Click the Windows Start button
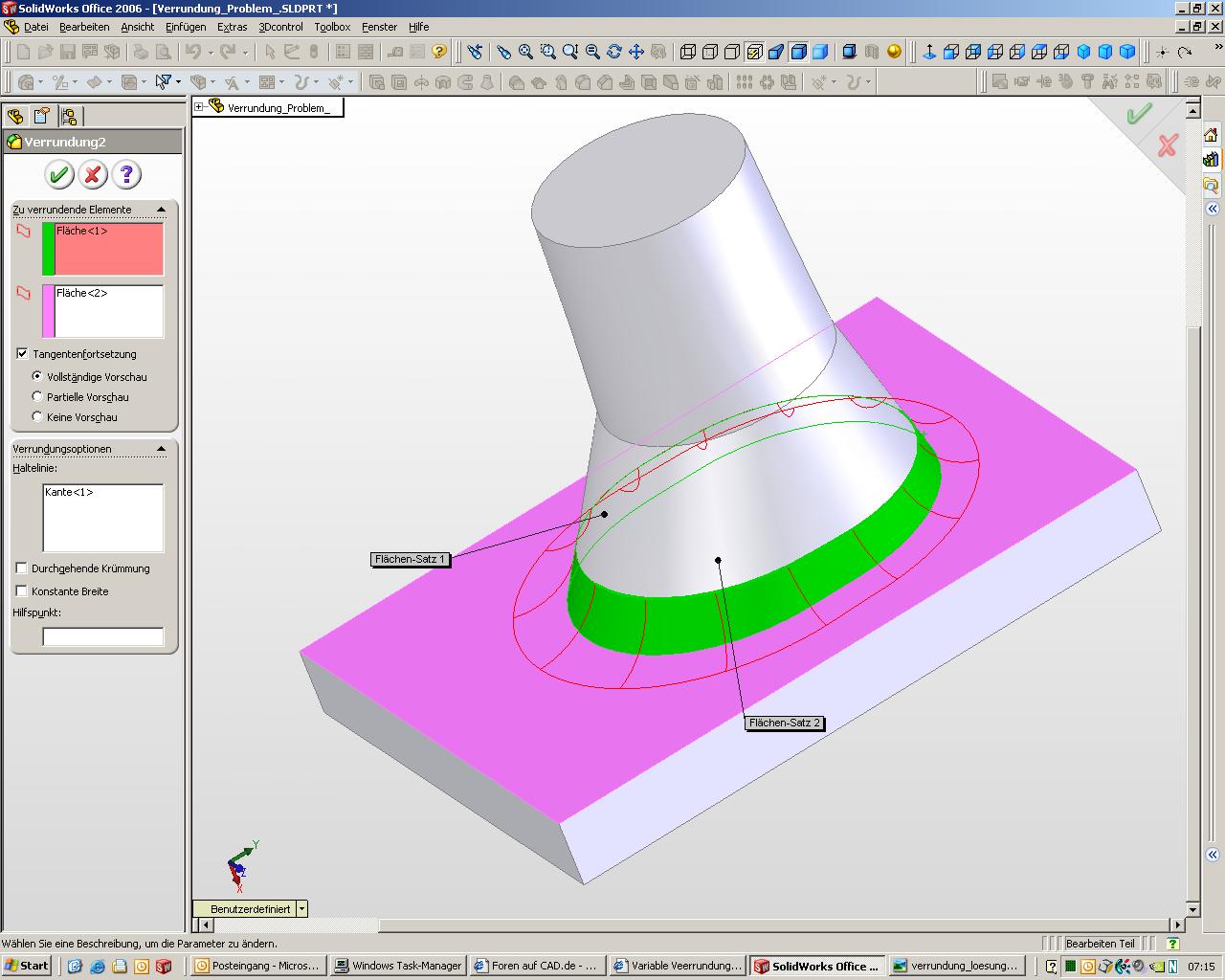 tap(26, 966)
